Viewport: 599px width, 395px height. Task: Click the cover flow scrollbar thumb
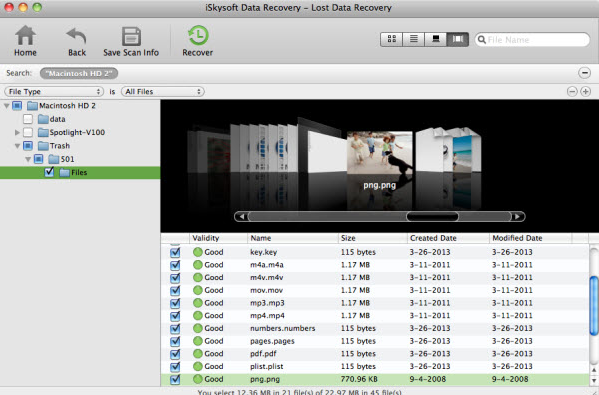[432, 217]
